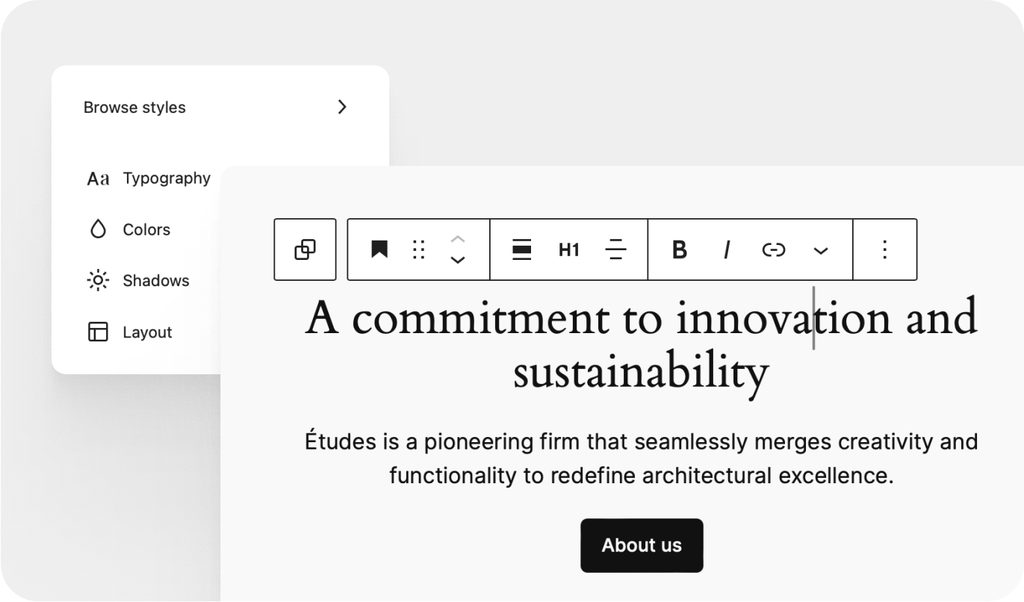Change heading level via H1 button
This screenshot has height=602, width=1024.
click(569, 250)
